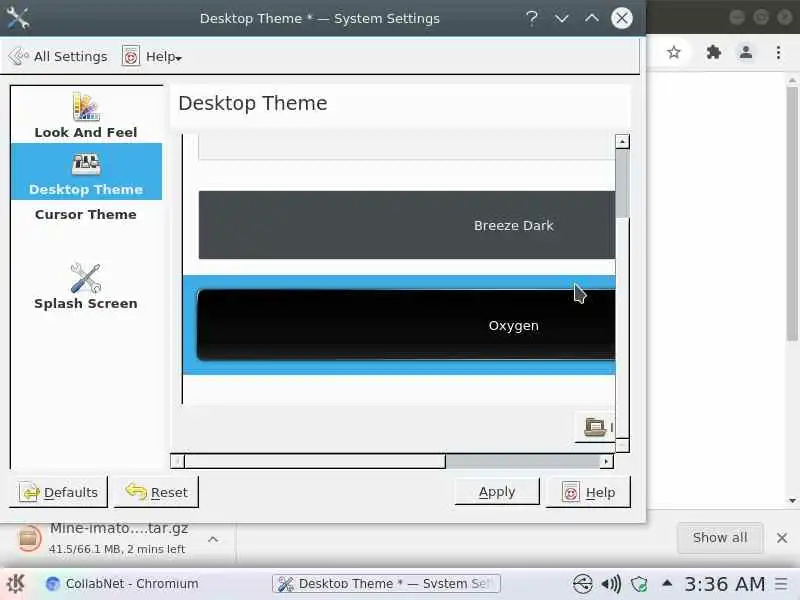Click the horizontal scrollbar left arrow
Image resolution: width=800 pixels, height=600 pixels.
(x=177, y=461)
